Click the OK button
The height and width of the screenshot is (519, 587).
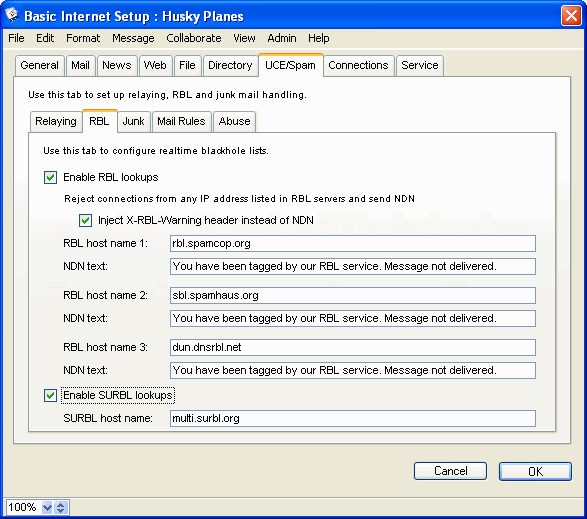point(535,471)
